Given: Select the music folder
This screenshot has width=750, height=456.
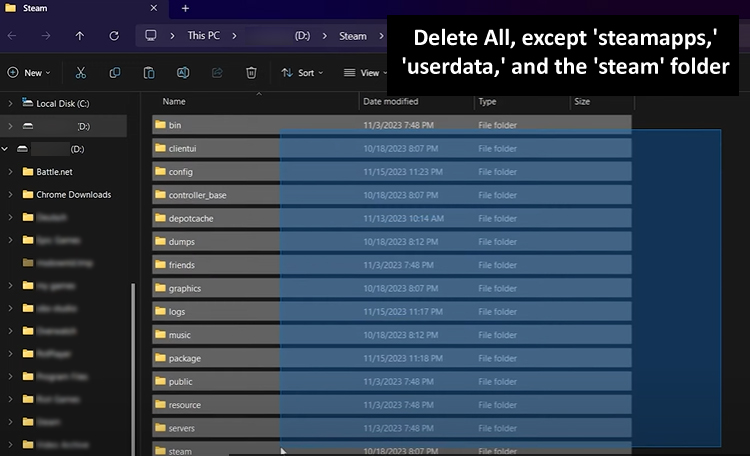Looking at the screenshot, I should click(392, 335).
